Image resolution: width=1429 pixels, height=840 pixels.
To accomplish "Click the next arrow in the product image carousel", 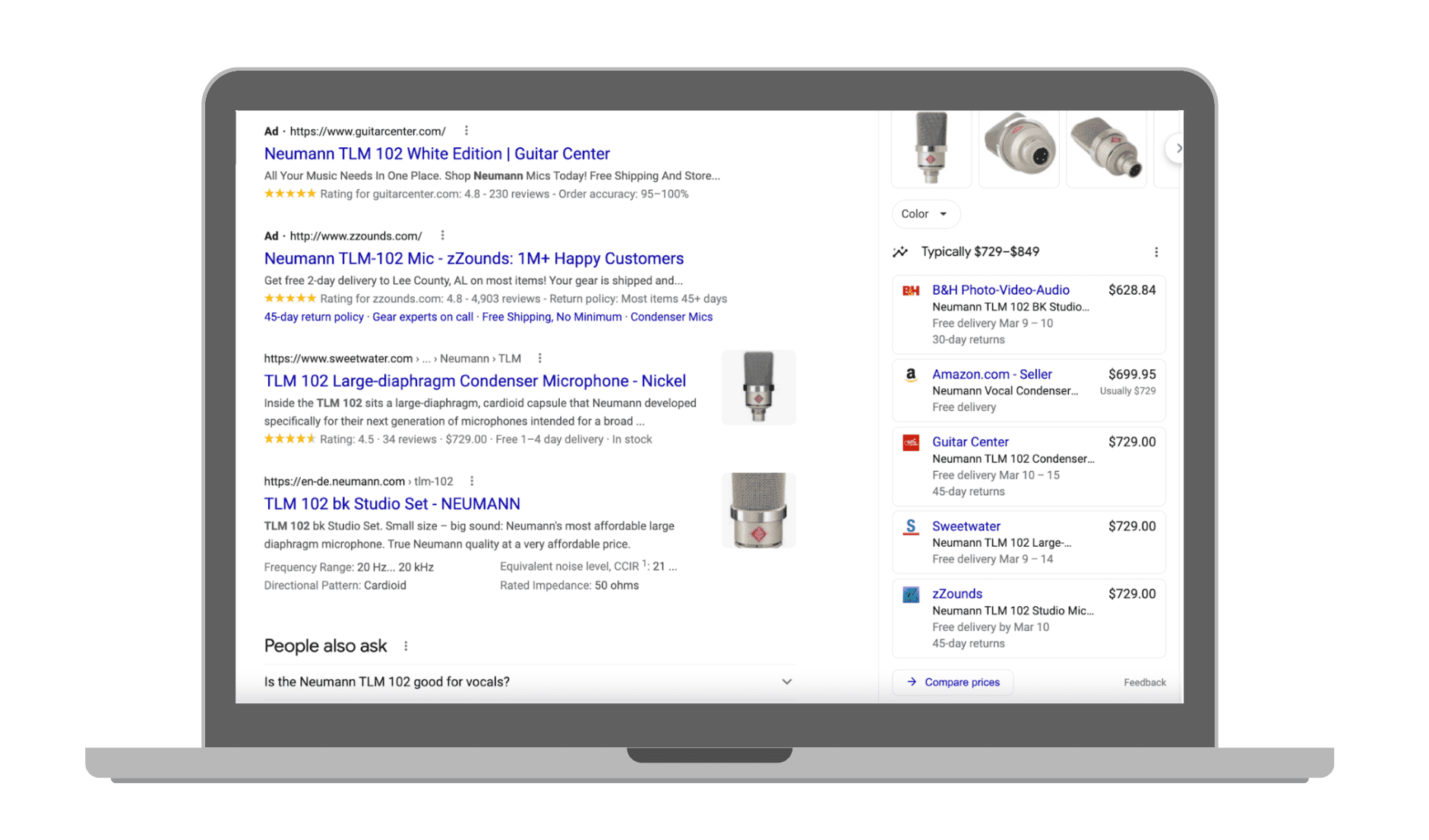I will point(1176,149).
